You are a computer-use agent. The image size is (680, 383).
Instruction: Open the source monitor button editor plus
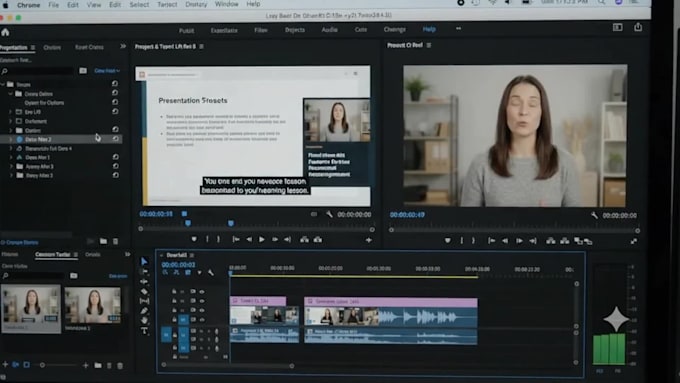click(x=368, y=240)
